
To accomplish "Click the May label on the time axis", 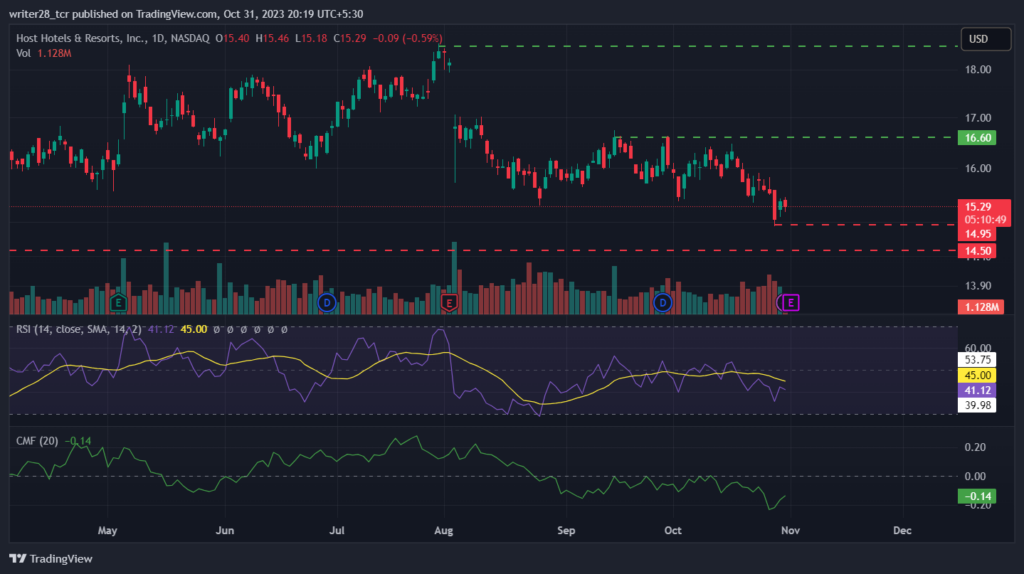I will 107,530.
